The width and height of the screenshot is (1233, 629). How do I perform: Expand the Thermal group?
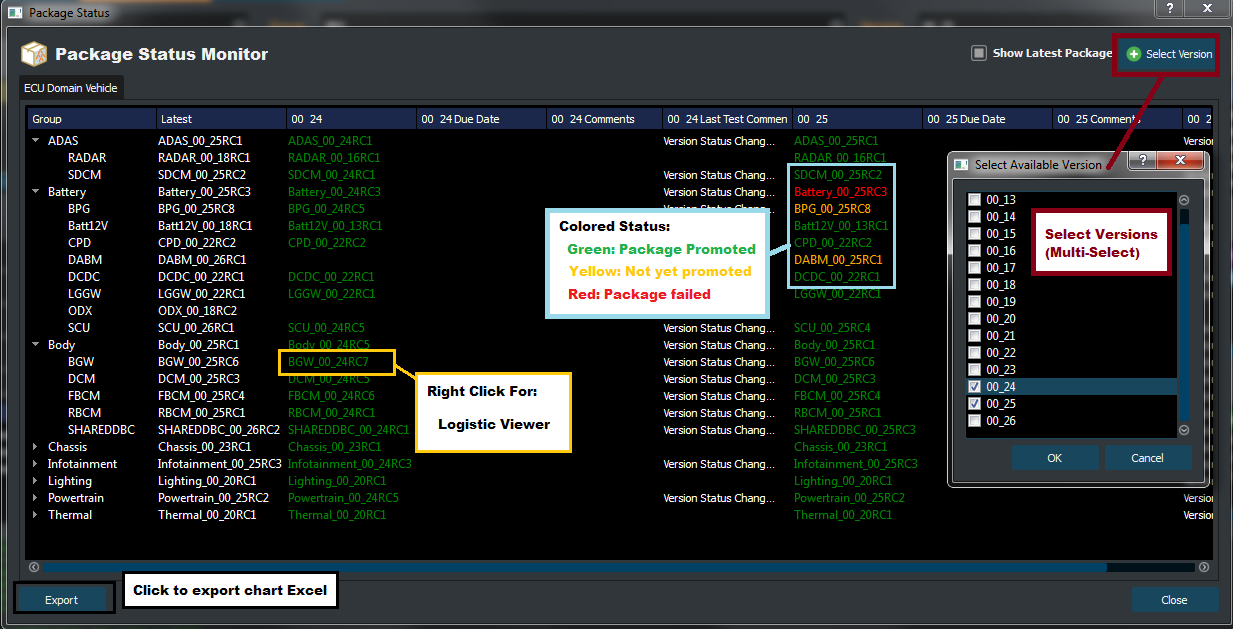pos(36,515)
